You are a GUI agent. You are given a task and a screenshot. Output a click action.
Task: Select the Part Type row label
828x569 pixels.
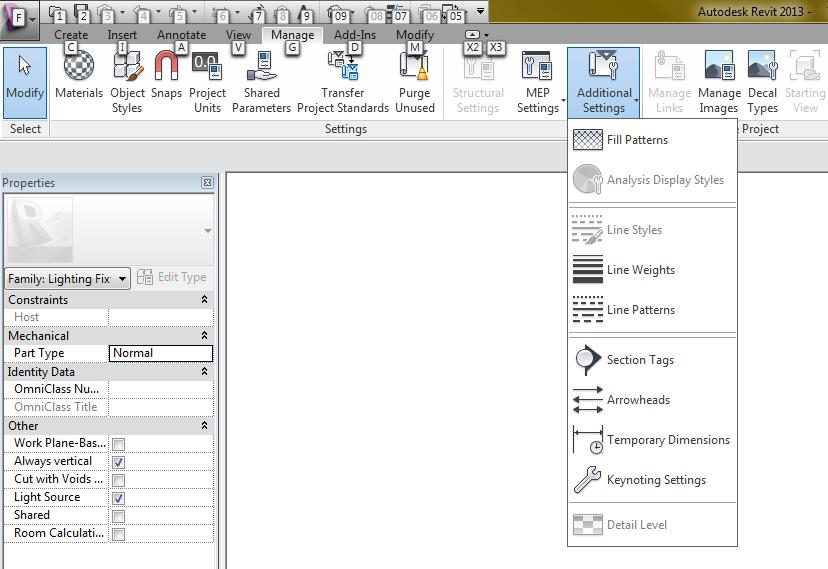[39, 353]
